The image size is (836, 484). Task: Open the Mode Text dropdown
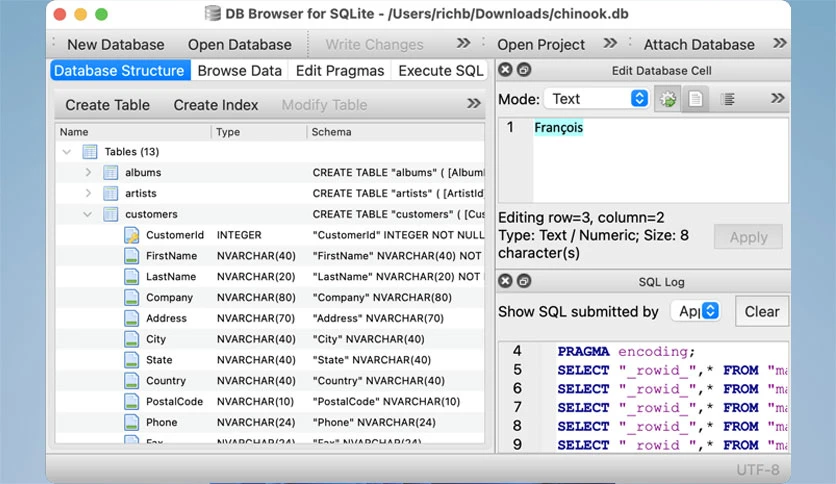[596, 99]
